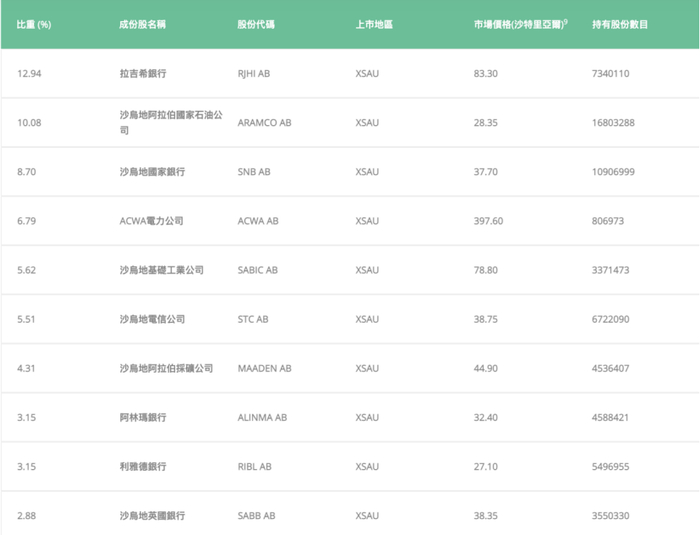700x535 pixels.
Task: Select the 5.62 weight cell
Action: [26, 270]
